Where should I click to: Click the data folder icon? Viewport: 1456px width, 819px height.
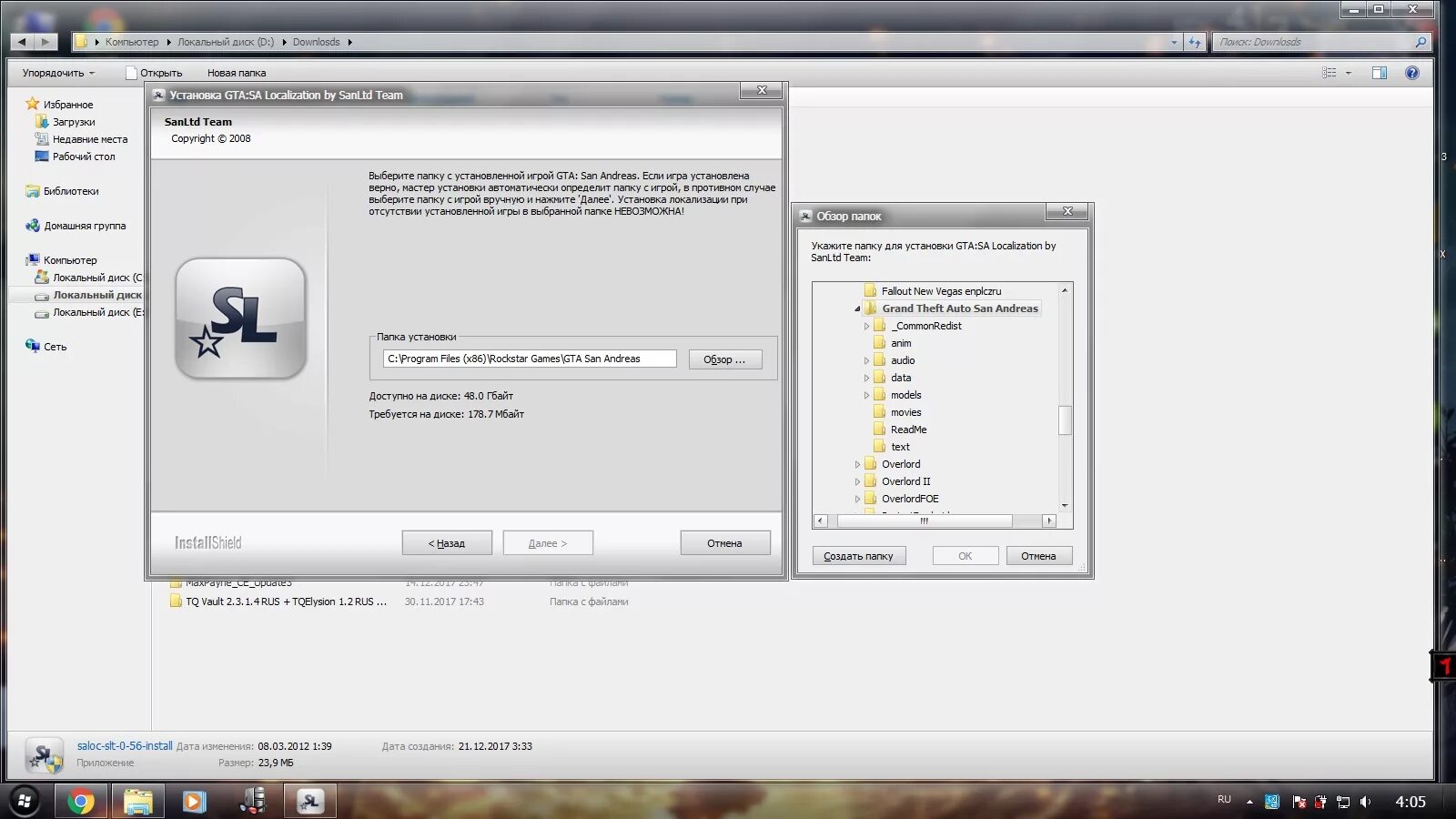pos(880,378)
